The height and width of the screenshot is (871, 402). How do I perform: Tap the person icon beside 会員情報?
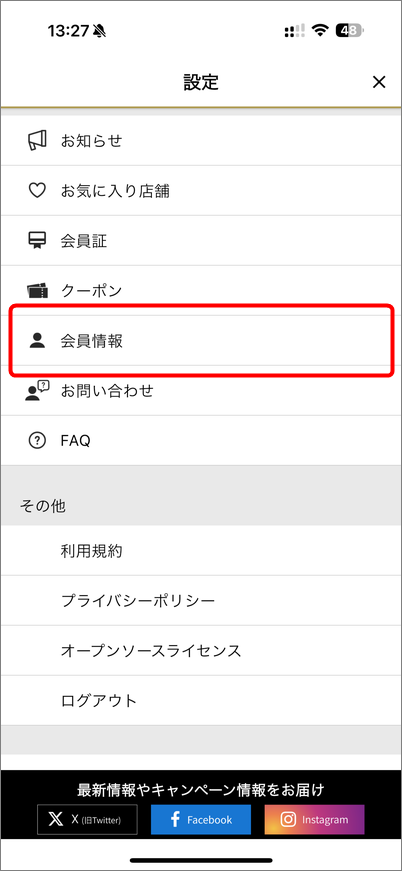pos(37,341)
